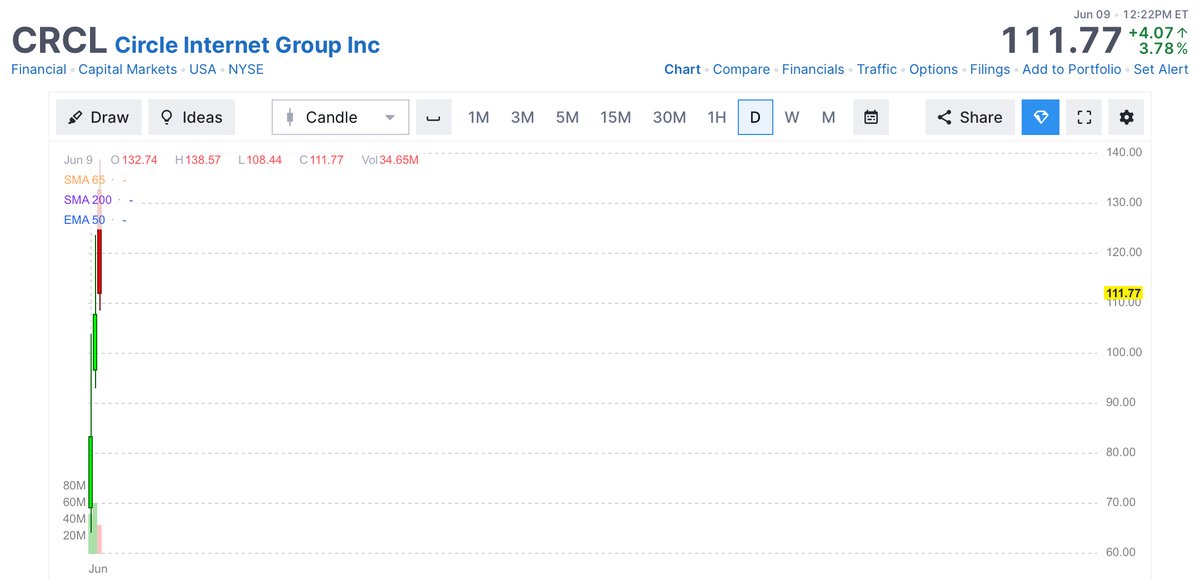1200x580 pixels.
Task: Open the Ideas panel
Action: (x=192, y=117)
